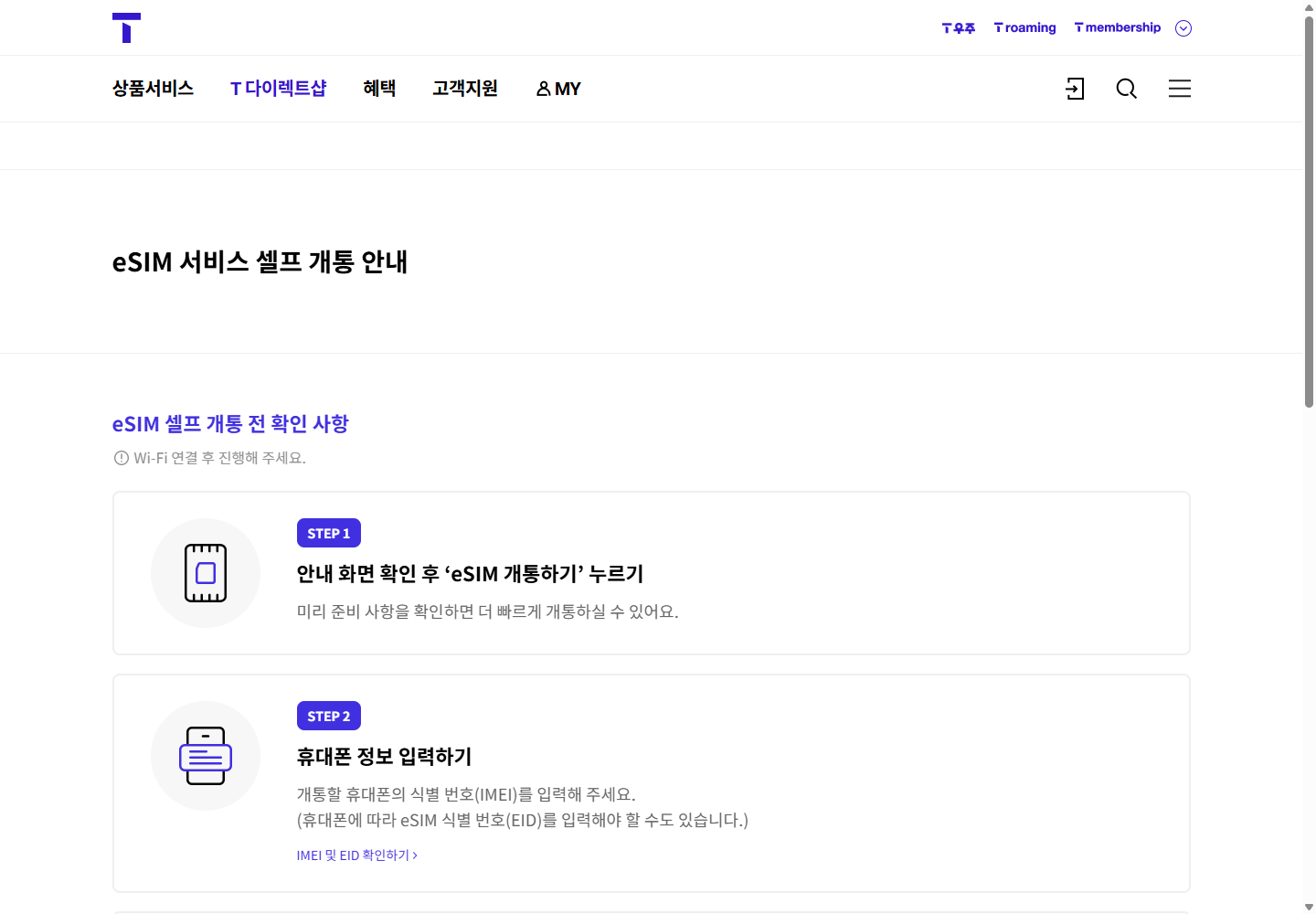
Task: Open the T membership link
Action: click(x=1118, y=27)
